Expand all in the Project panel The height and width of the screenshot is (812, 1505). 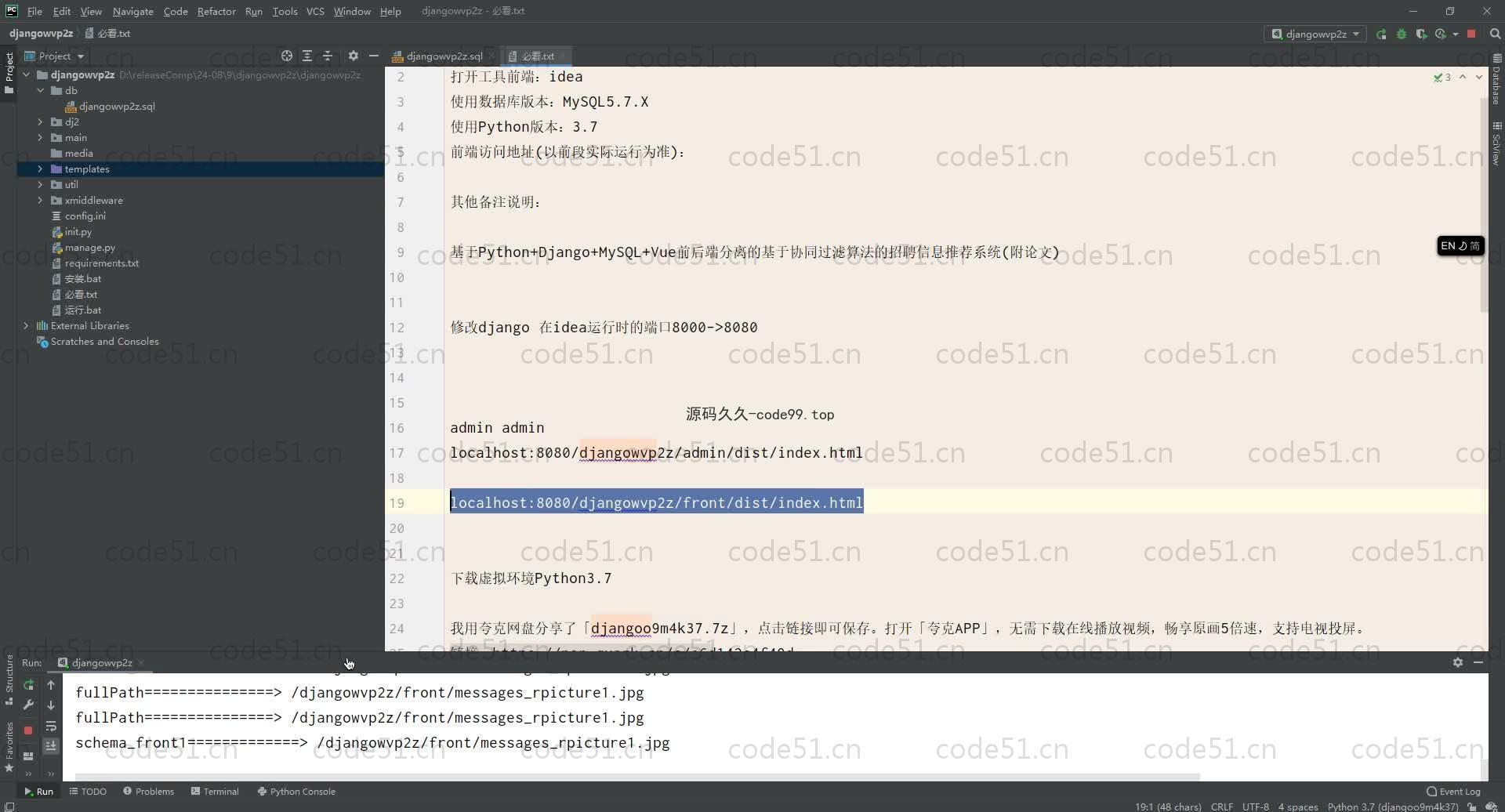307,56
